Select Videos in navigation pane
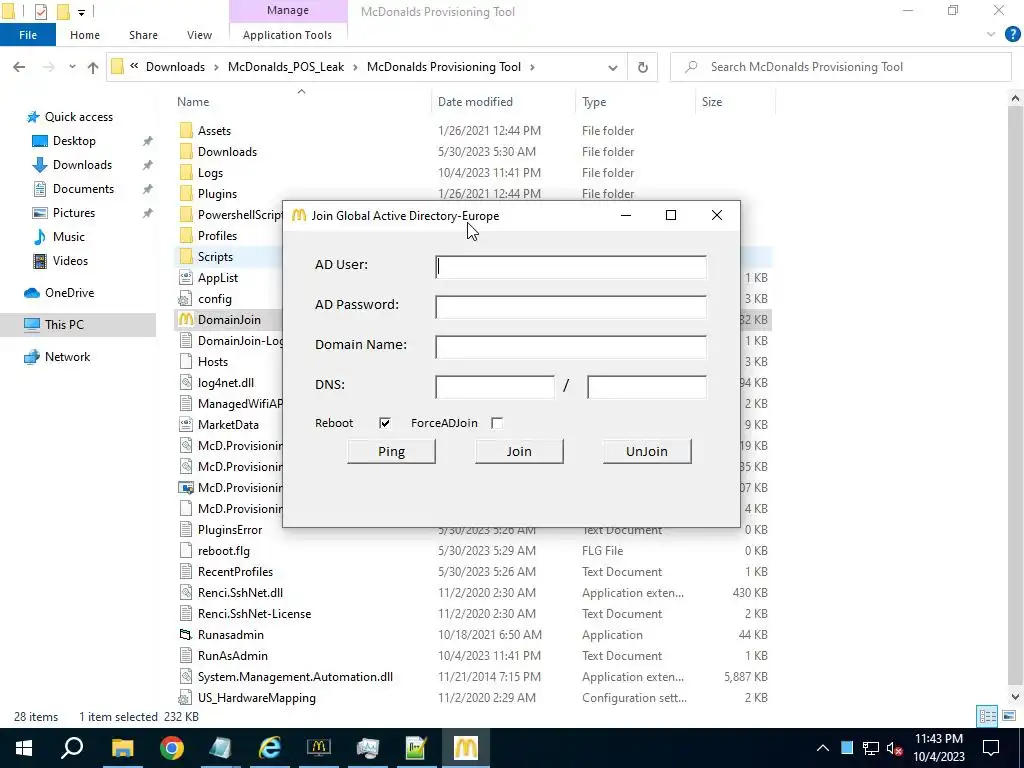This screenshot has width=1024, height=768. [70, 261]
